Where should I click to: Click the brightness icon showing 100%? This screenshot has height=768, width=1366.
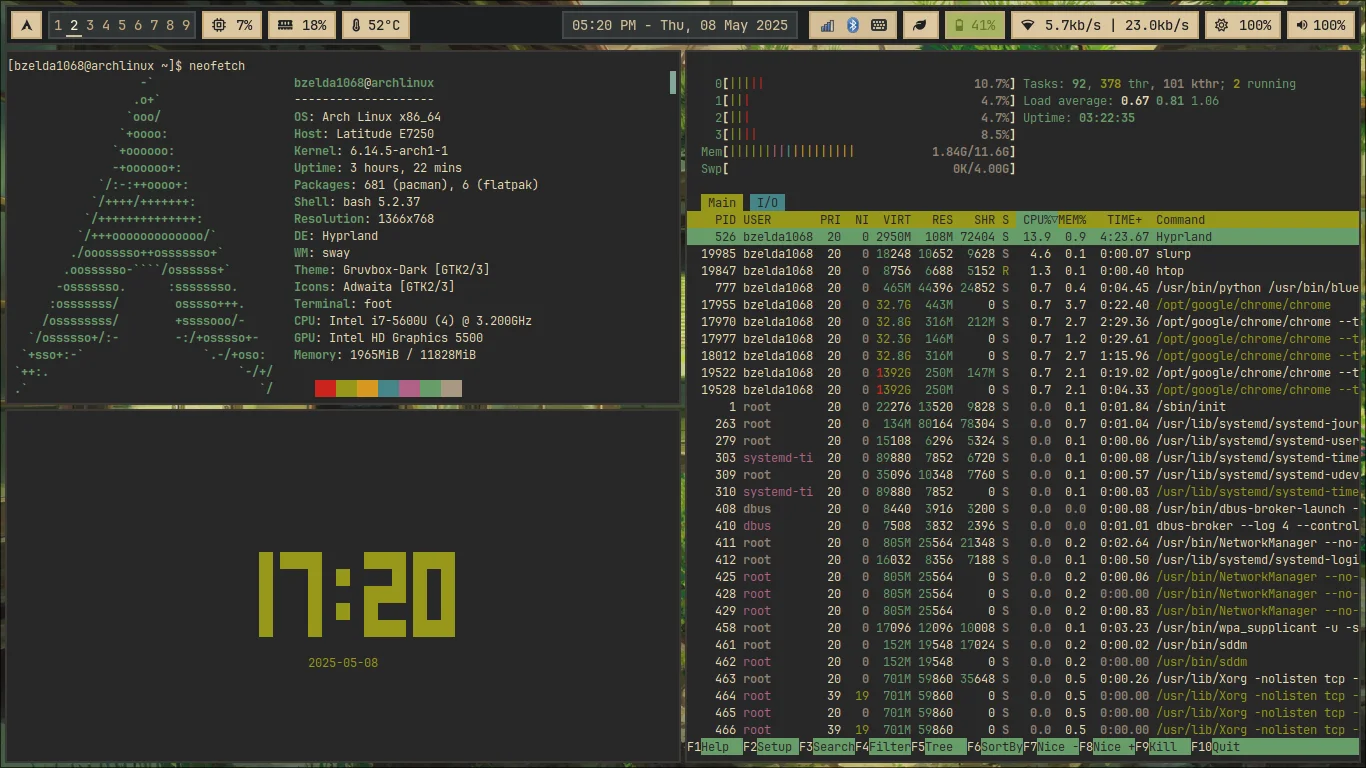click(x=1221, y=25)
